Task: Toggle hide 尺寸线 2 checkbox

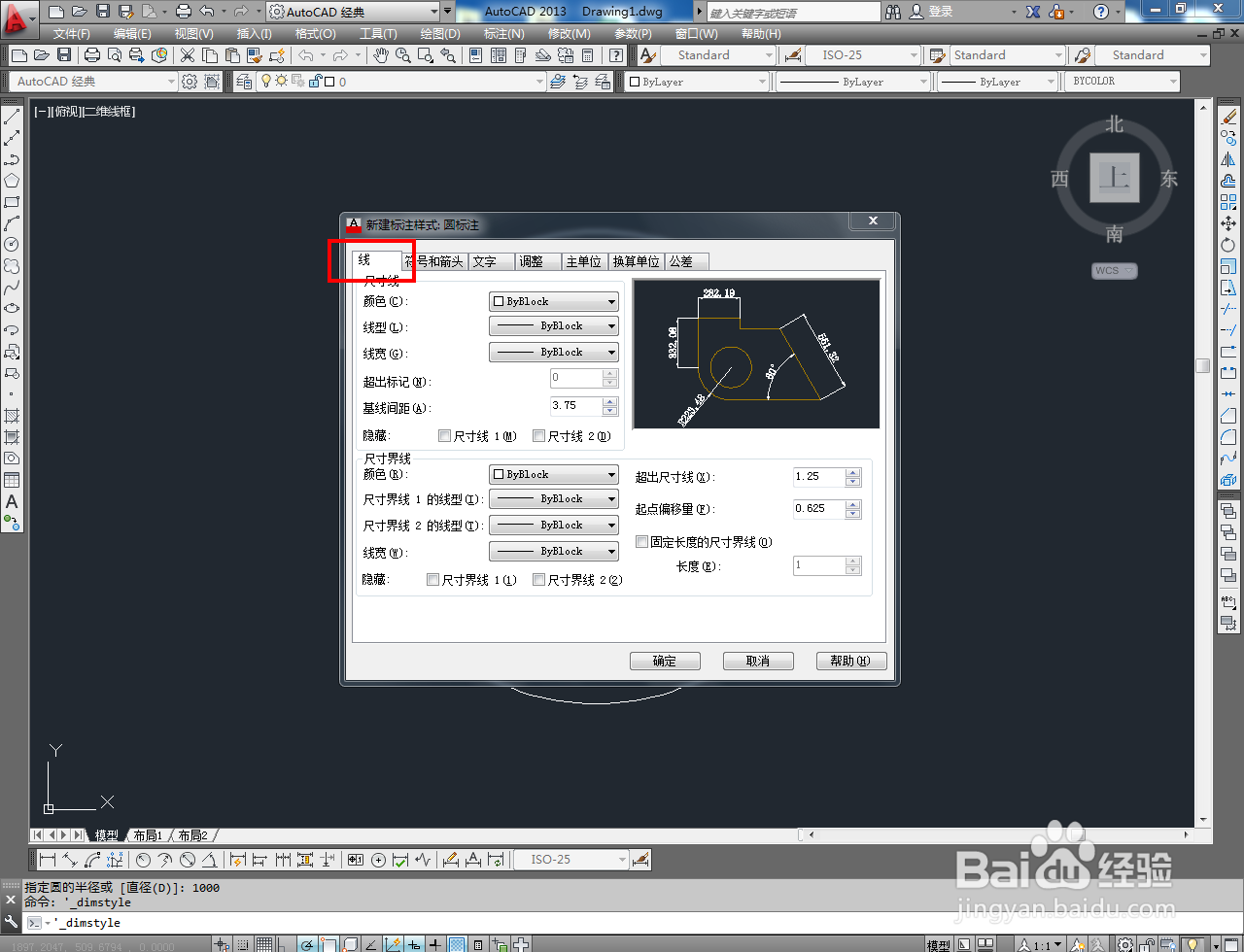Action: [x=539, y=436]
